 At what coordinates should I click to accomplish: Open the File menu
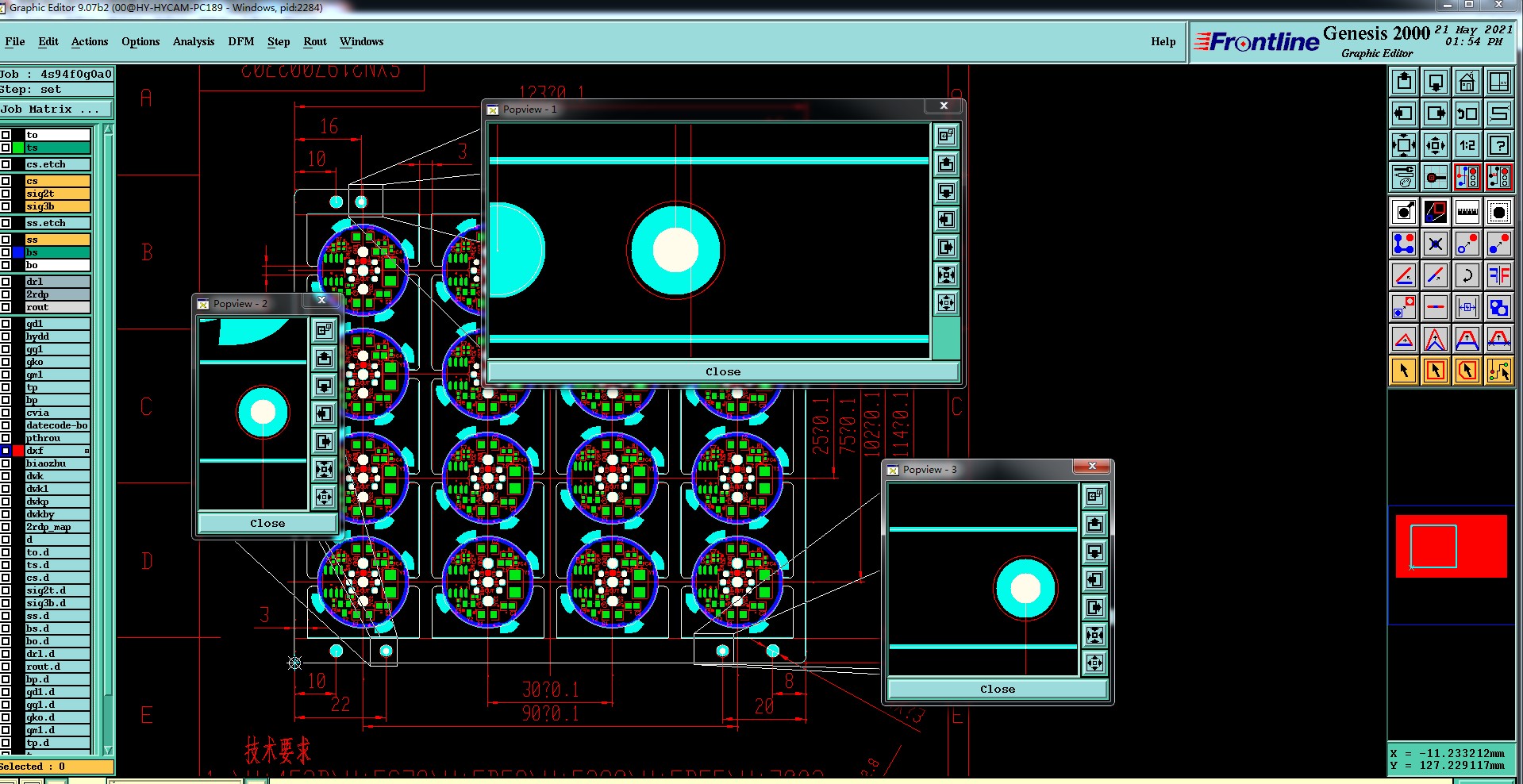[15, 41]
